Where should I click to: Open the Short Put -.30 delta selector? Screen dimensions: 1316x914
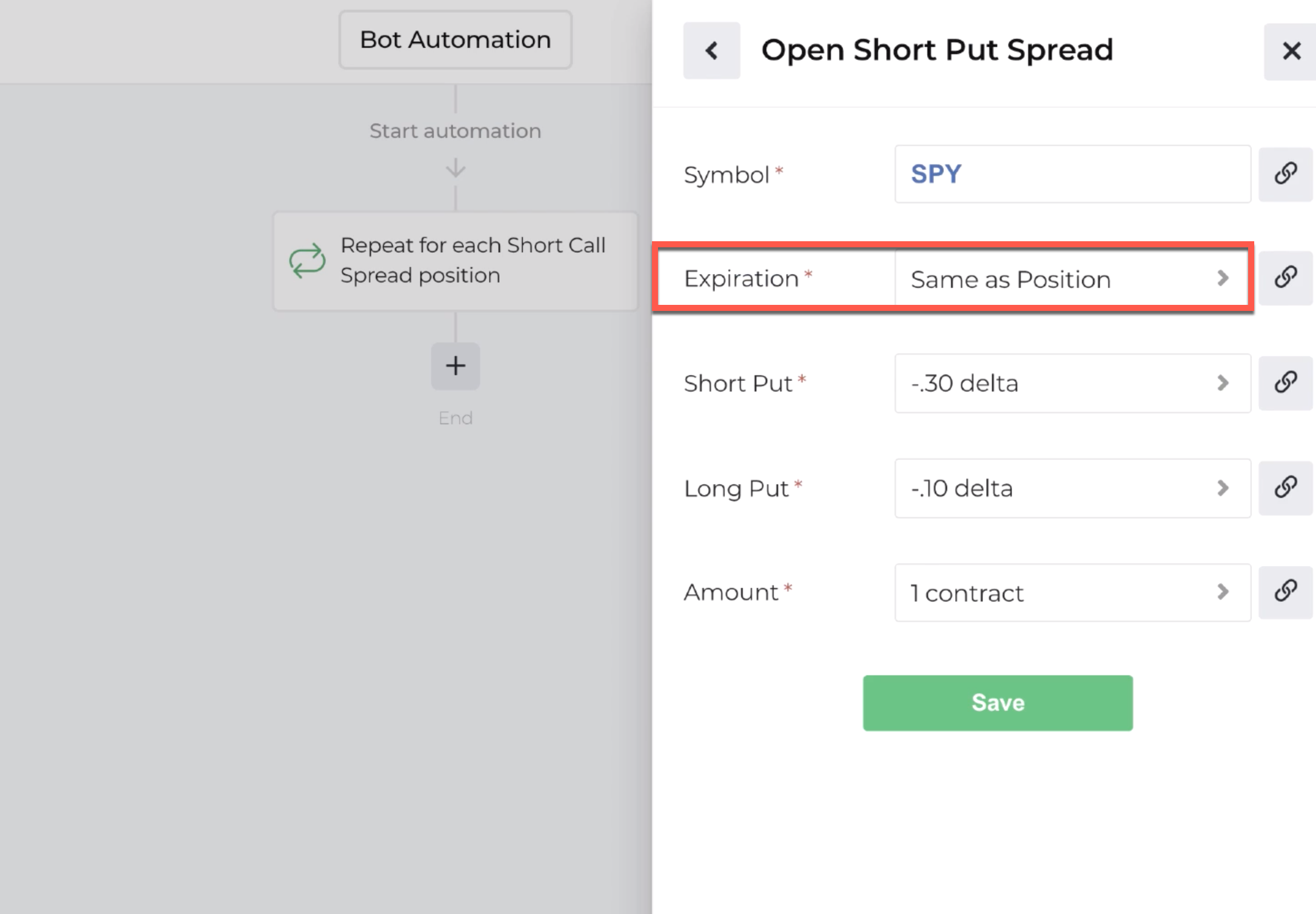coord(1072,383)
